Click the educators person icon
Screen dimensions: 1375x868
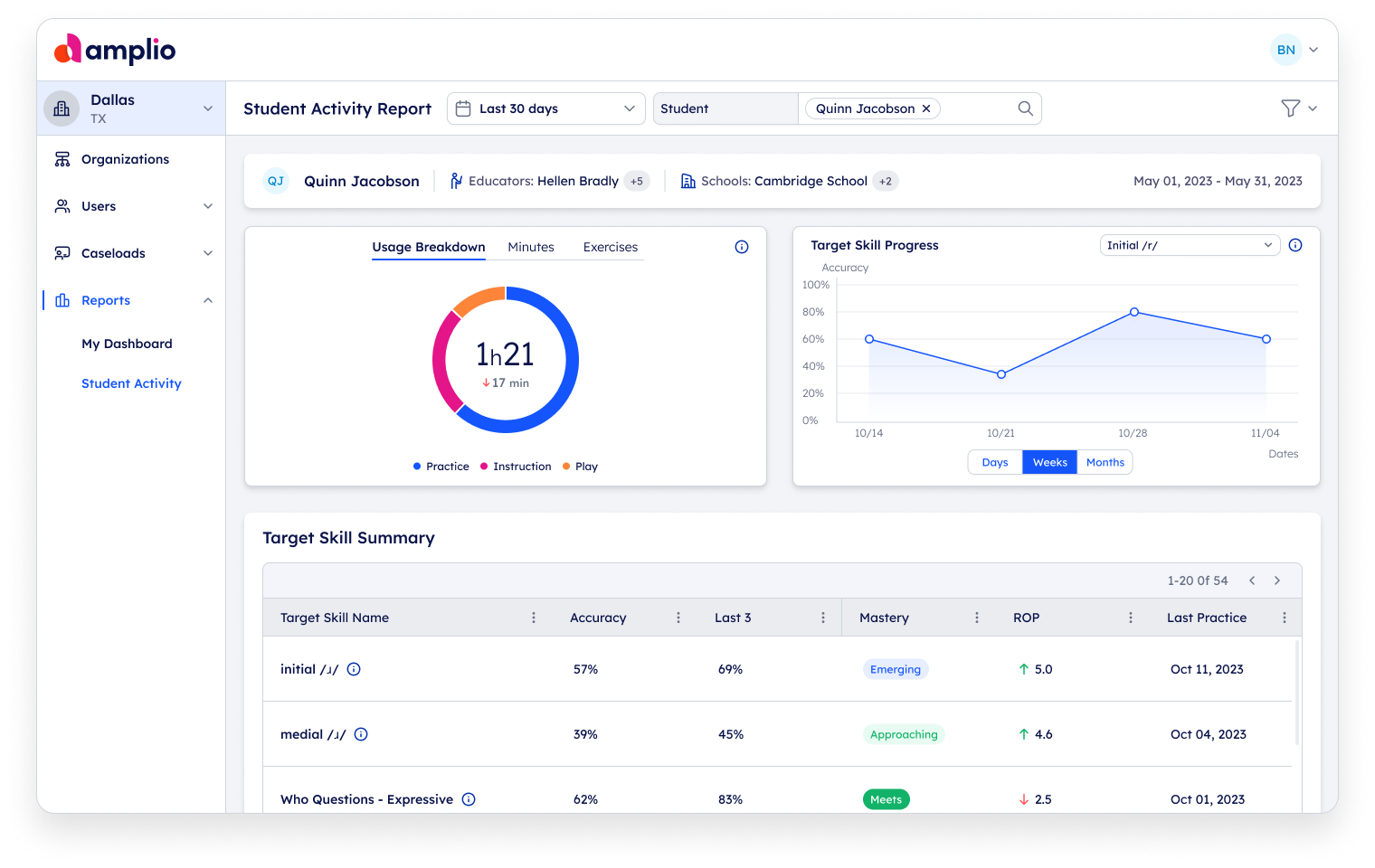click(x=457, y=181)
